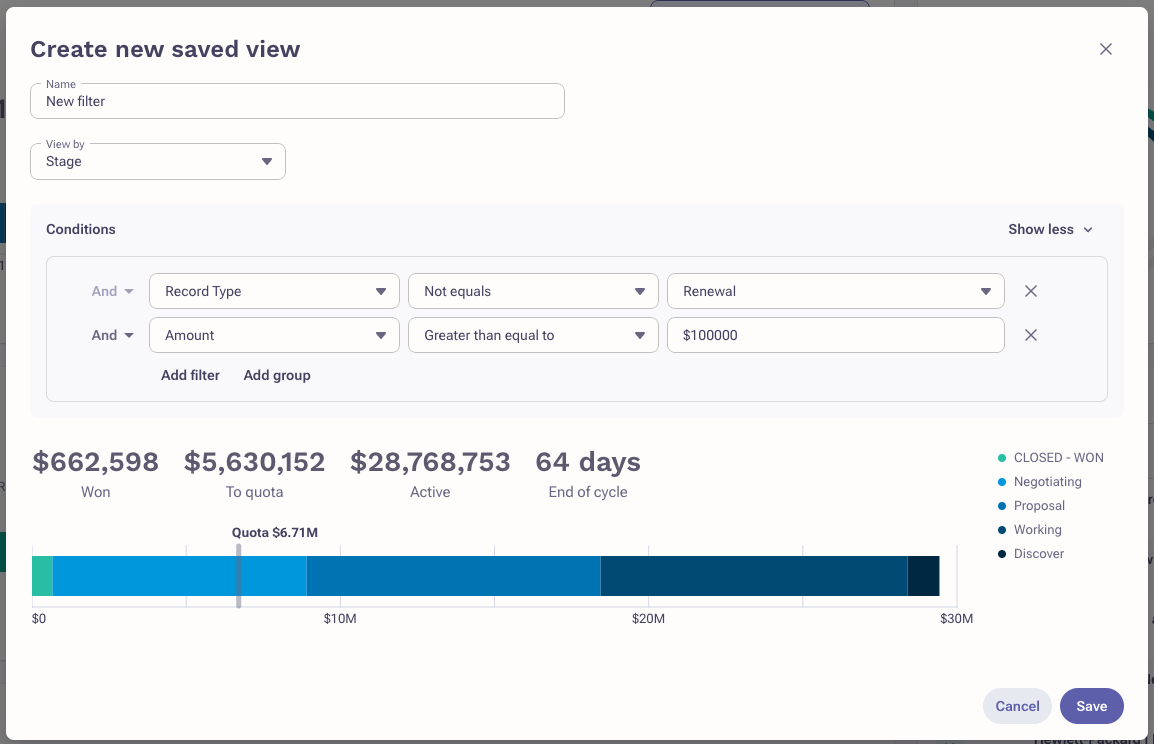Remove the Amount condition row

(x=1031, y=335)
